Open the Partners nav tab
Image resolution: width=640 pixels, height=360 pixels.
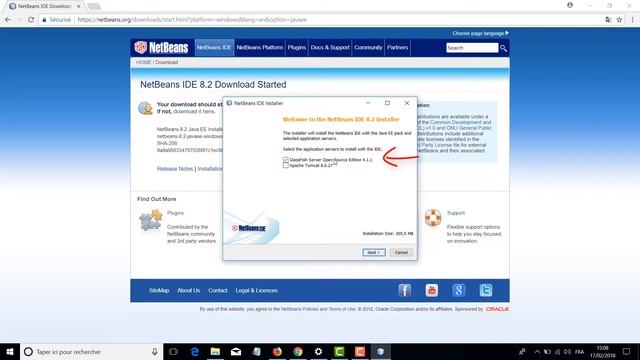tap(397, 47)
